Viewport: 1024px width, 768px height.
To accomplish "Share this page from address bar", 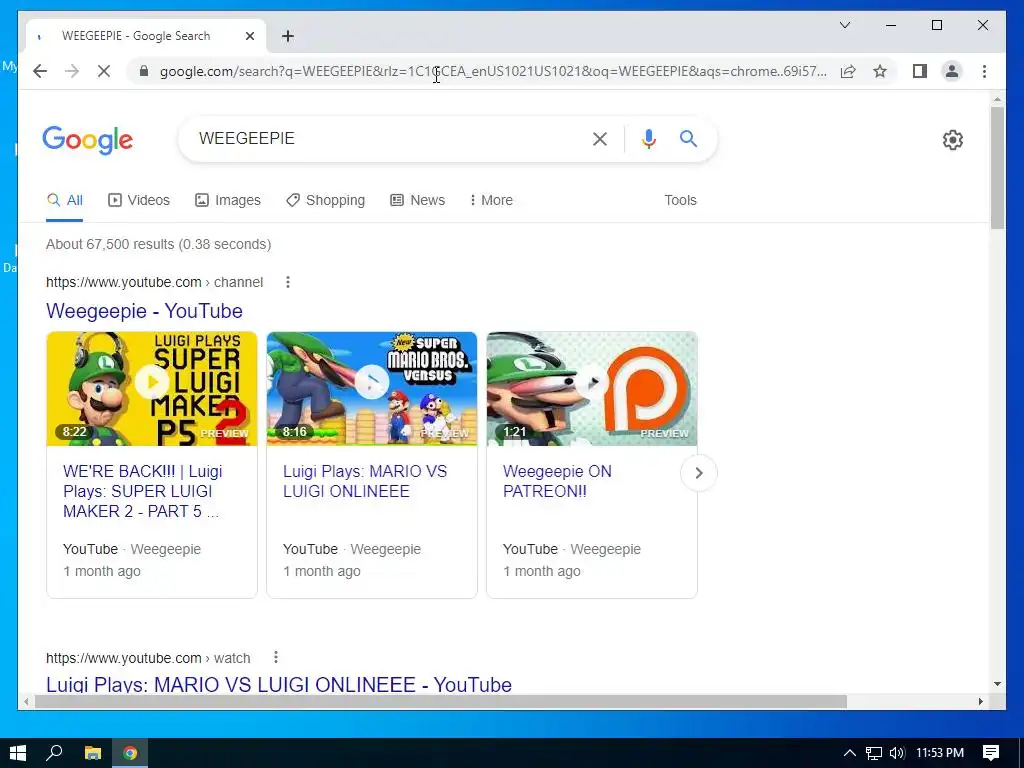I will [848, 71].
